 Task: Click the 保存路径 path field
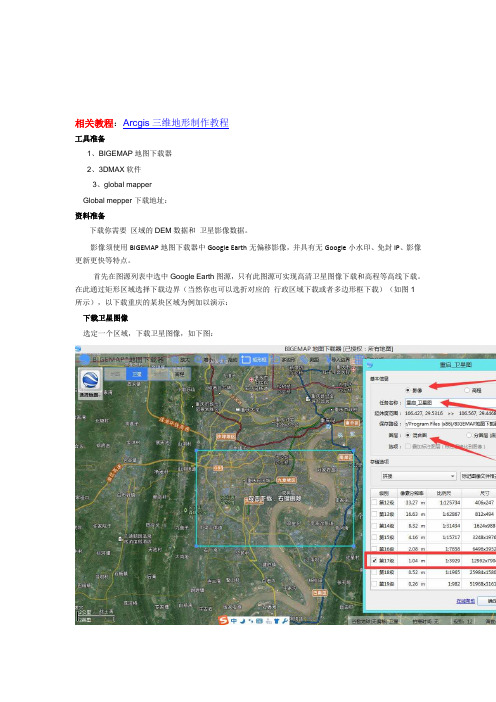coord(450,424)
